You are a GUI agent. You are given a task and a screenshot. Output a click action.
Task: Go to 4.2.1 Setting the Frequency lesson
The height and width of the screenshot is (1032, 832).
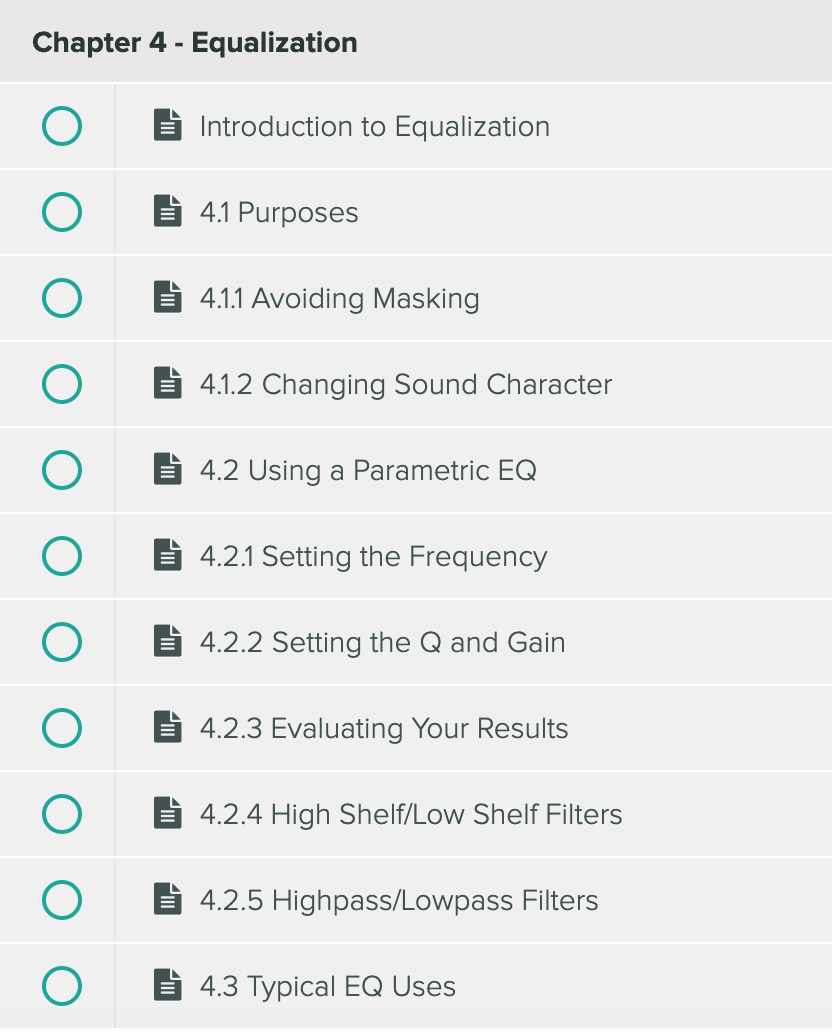pyautogui.click(x=373, y=557)
